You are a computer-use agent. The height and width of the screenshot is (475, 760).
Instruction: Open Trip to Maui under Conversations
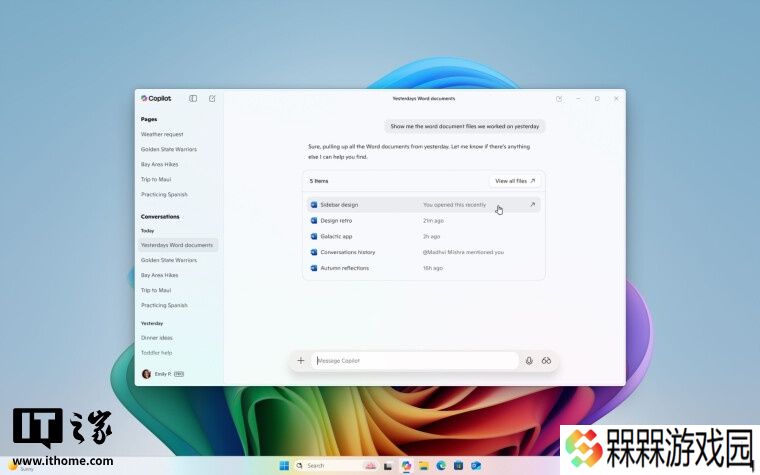pos(156,290)
